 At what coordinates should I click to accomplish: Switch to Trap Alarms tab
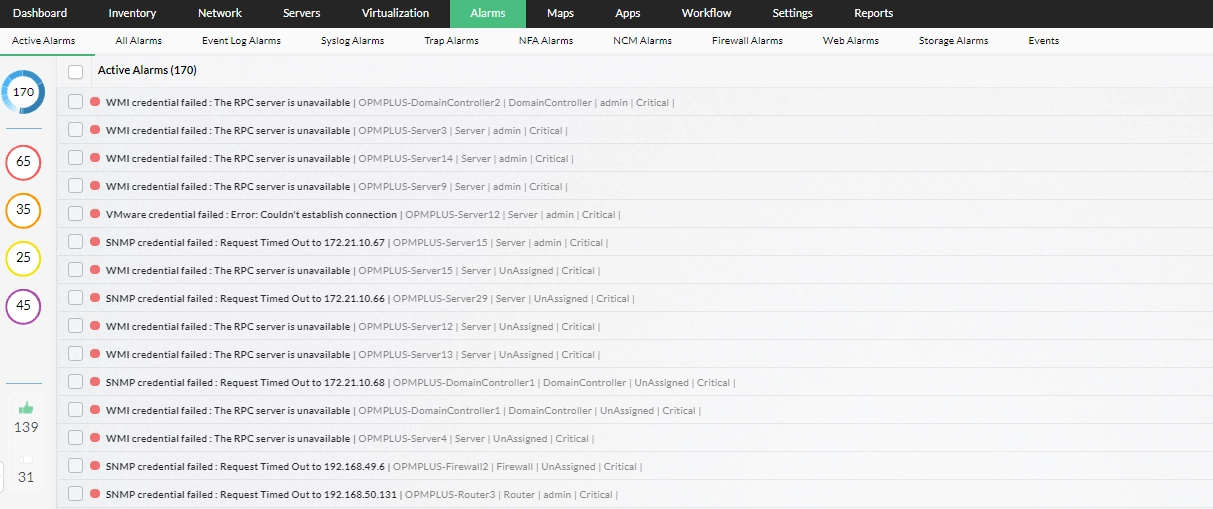pyautogui.click(x=452, y=41)
